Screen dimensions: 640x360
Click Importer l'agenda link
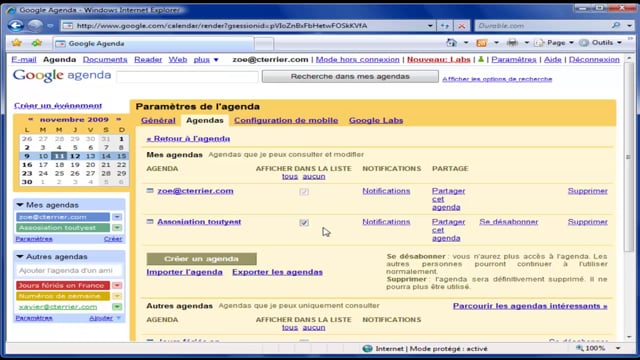184,272
